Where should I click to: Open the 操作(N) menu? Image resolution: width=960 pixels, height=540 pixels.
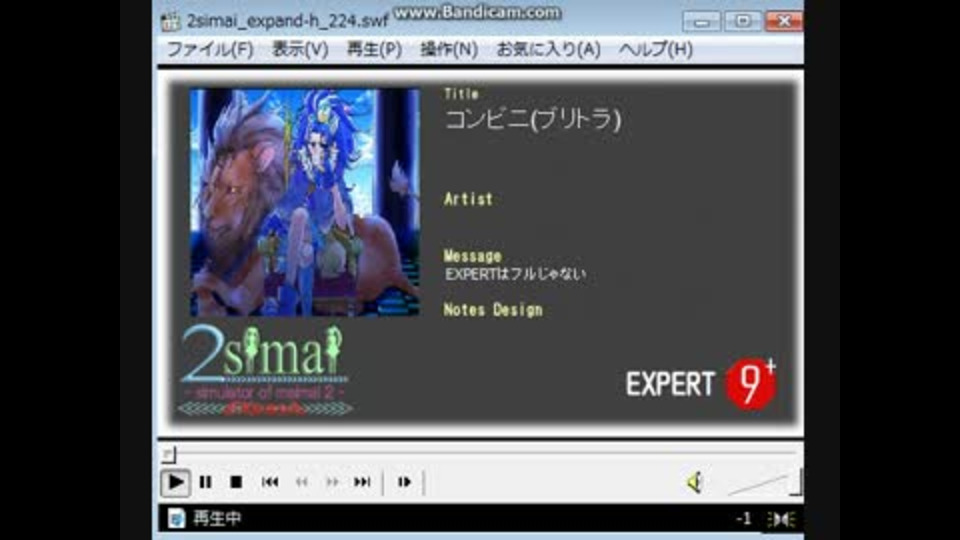449,49
